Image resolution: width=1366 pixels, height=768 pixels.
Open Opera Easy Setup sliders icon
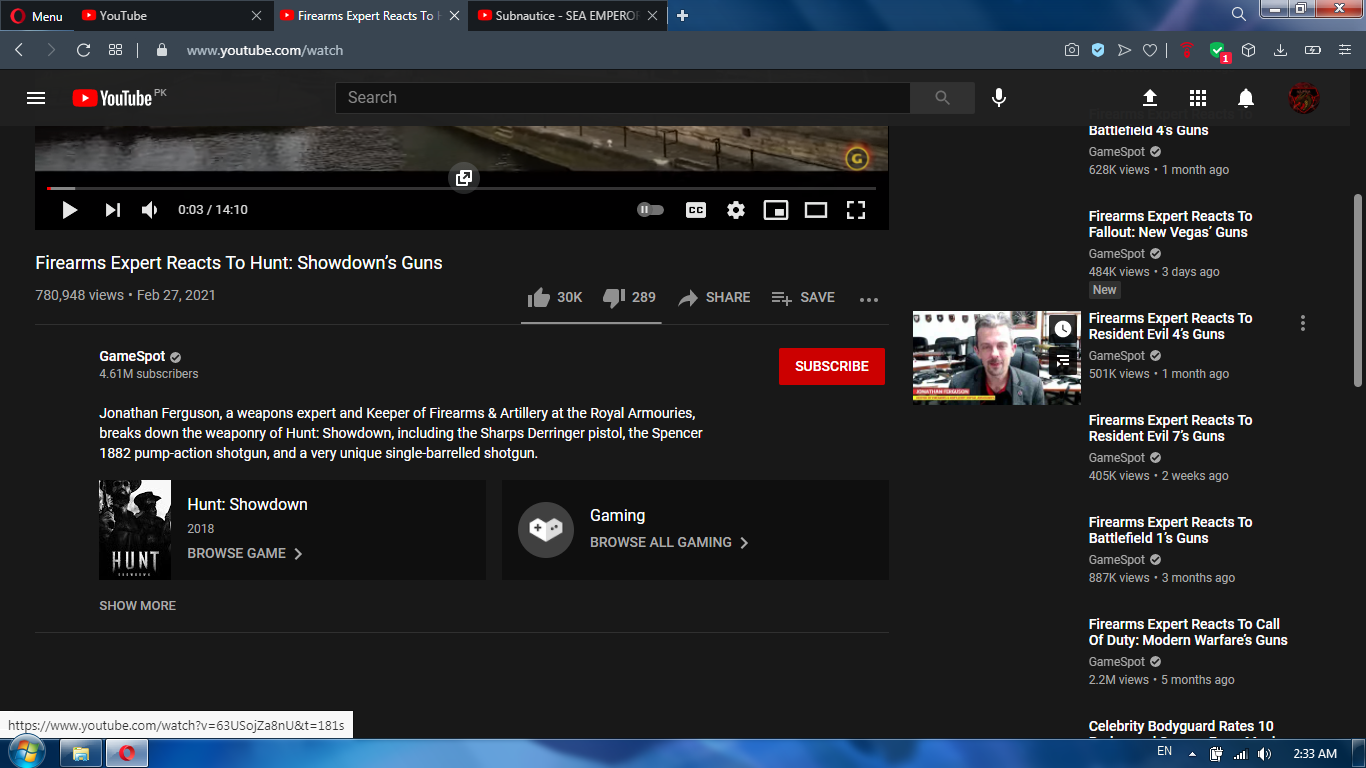coord(1343,50)
